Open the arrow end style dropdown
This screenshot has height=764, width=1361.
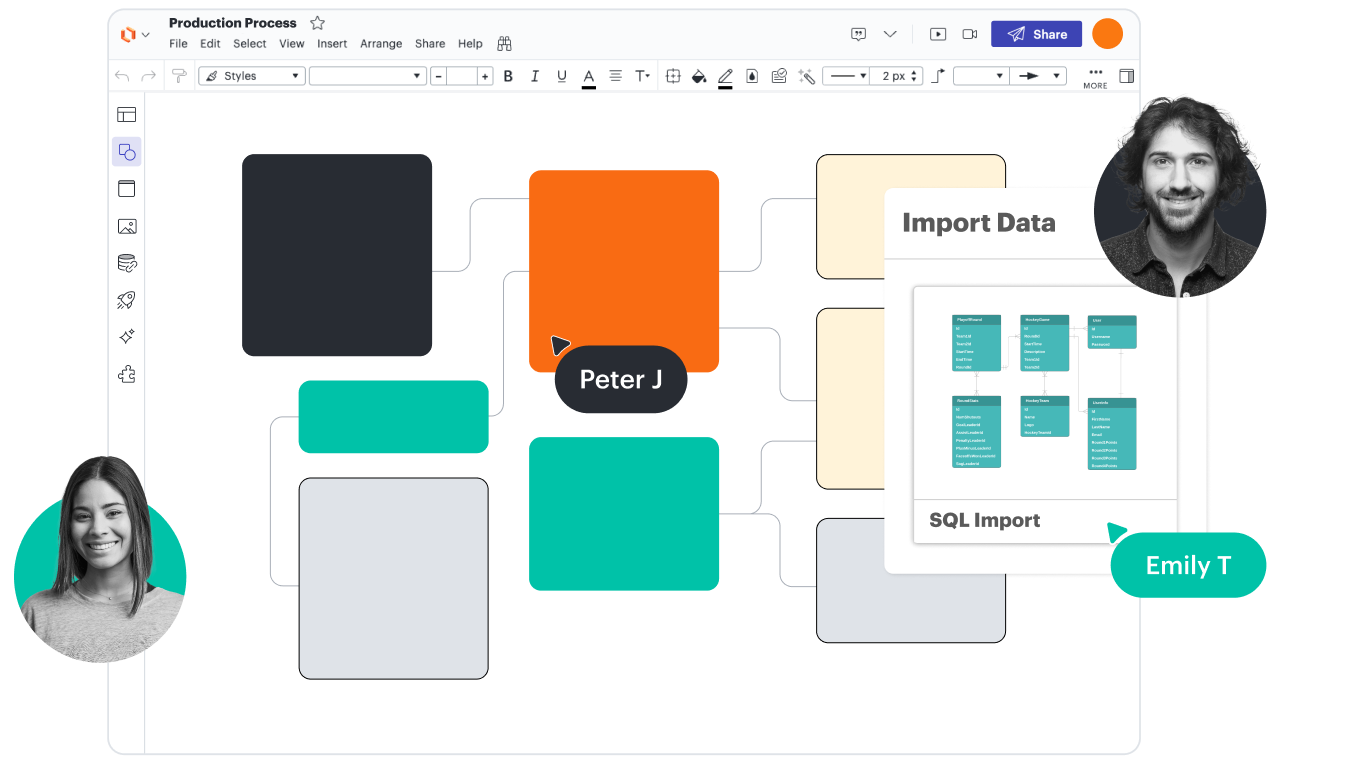tap(1038, 76)
